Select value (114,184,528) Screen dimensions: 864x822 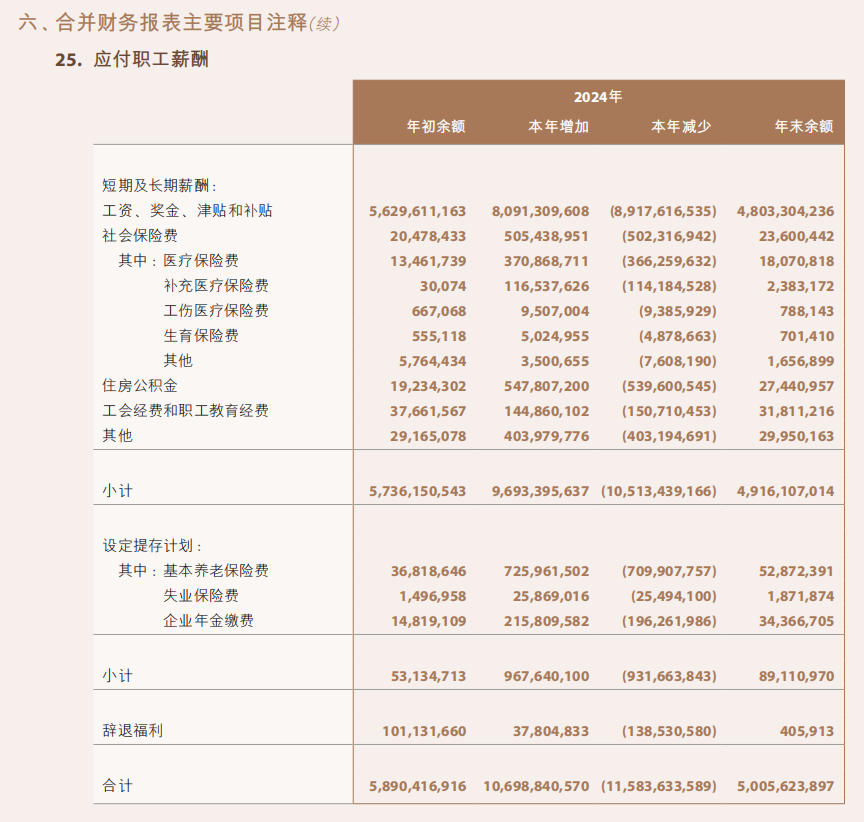coord(669,286)
